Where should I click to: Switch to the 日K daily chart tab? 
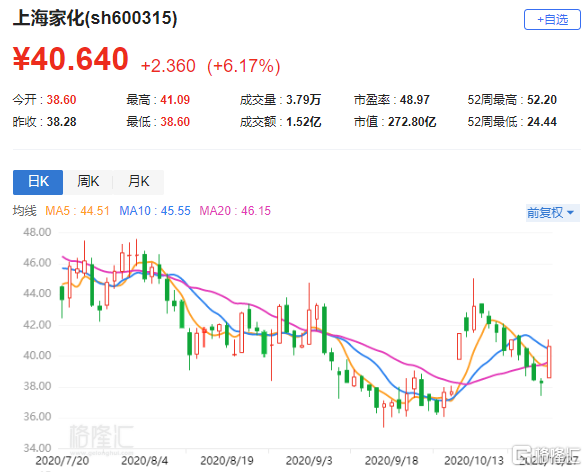click(x=38, y=182)
